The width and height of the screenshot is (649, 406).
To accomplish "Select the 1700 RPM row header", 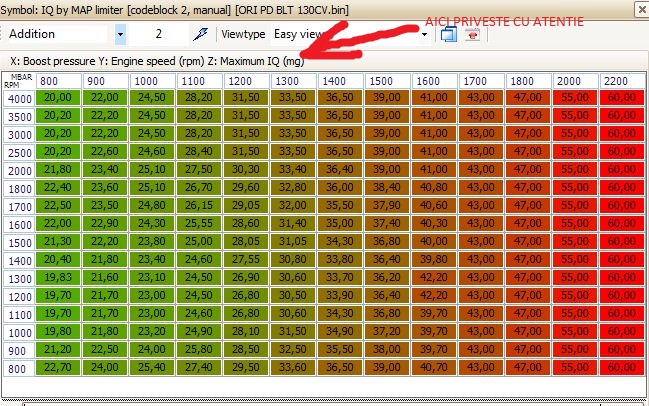I will click(18, 206).
